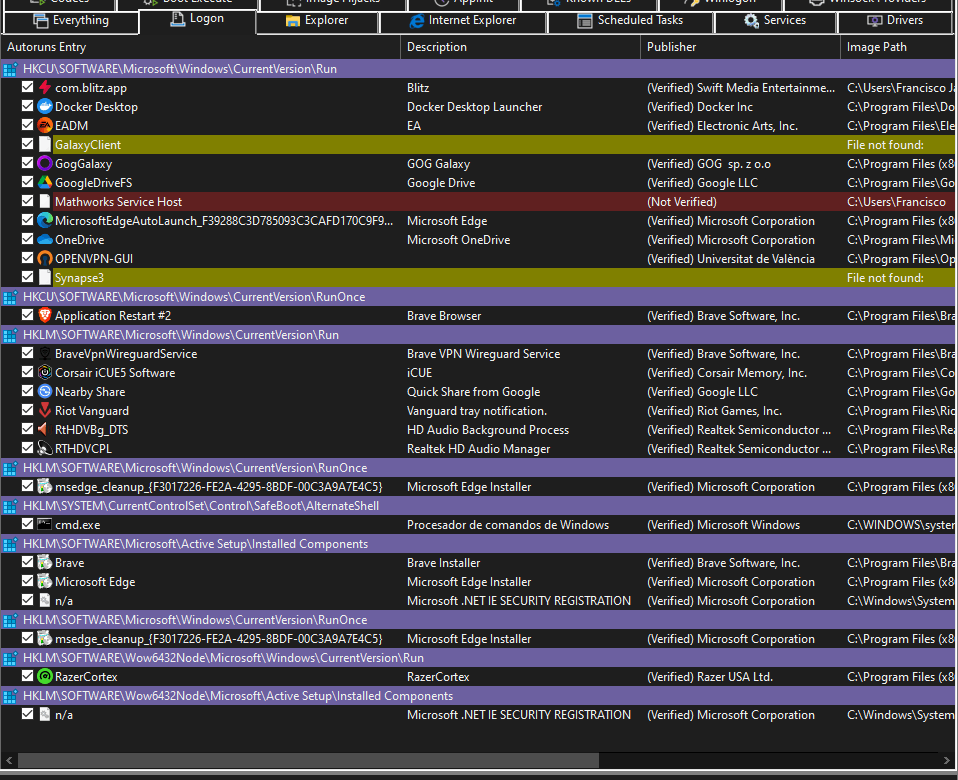Uncheck the GalaxyClient entry checkbox
Image resolution: width=958 pixels, height=780 pixels.
(x=27, y=144)
